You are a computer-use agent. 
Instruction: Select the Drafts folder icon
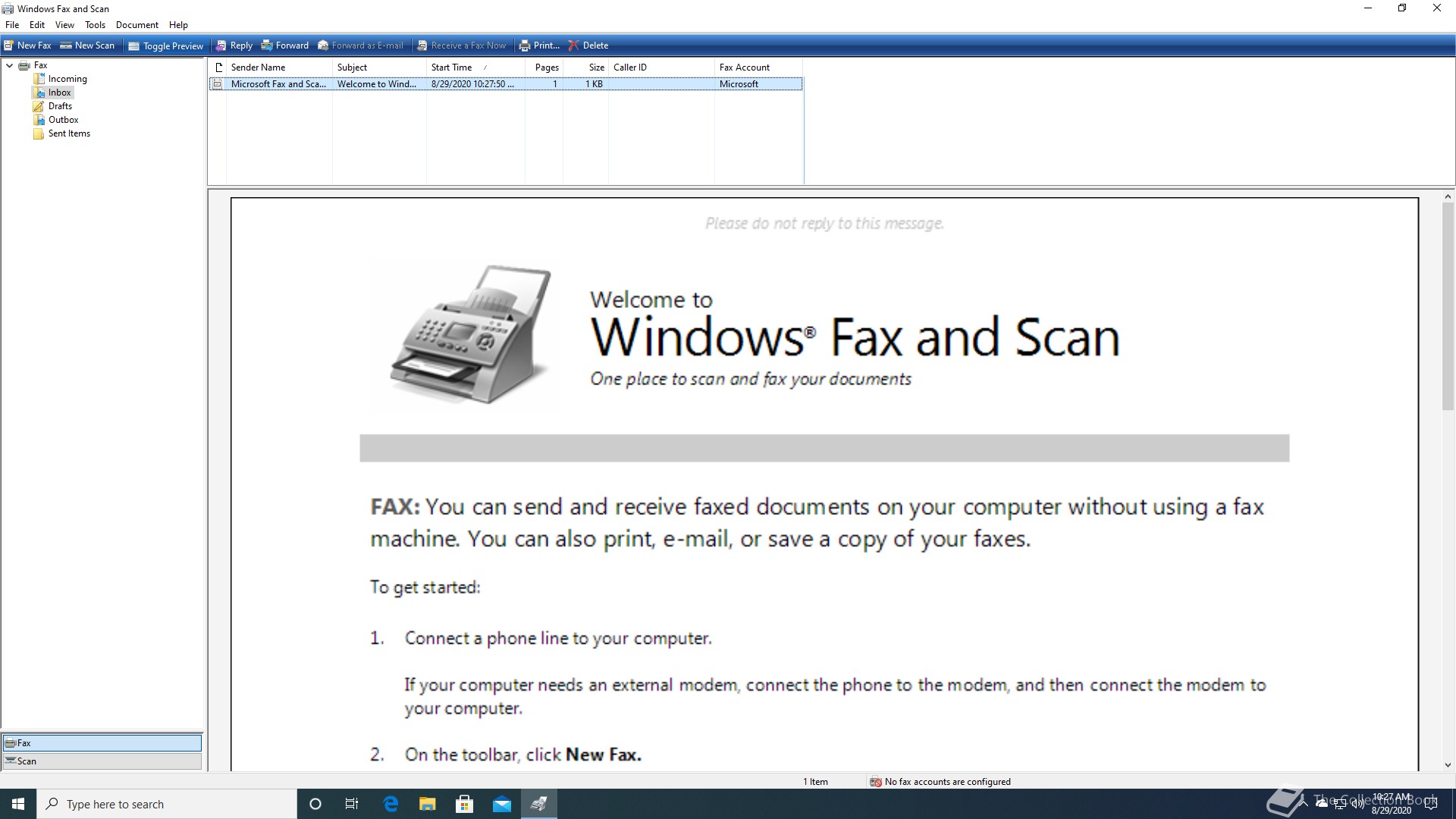click(x=39, y=106)
